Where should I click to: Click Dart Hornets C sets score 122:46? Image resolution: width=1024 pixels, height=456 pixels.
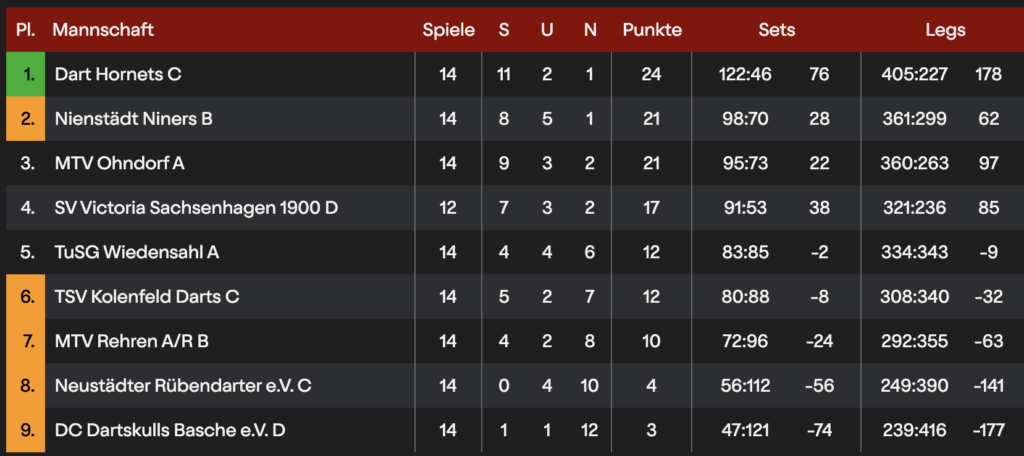pyautogui.click(x=744, y=75)
